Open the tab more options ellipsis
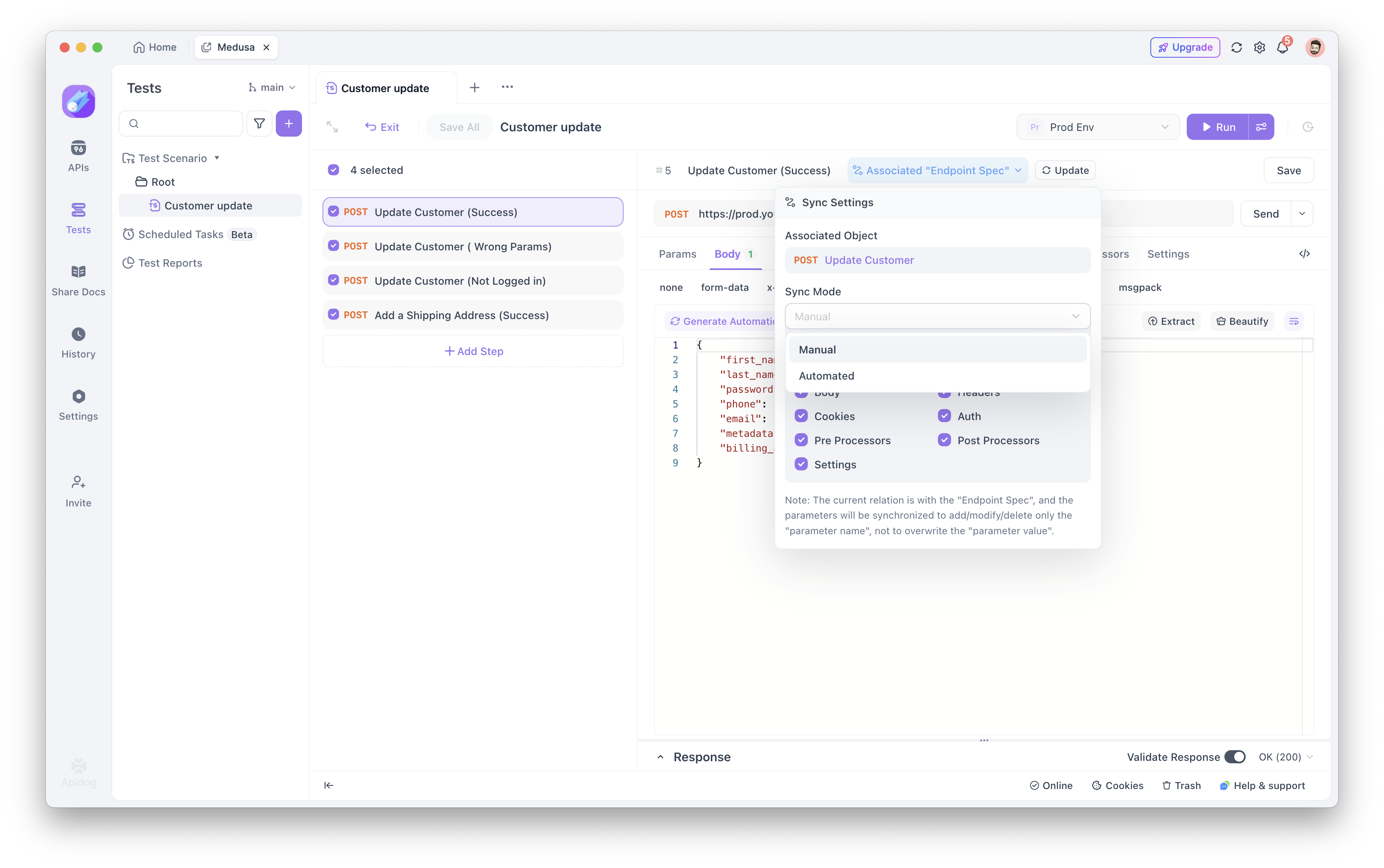This screenshot has width=1384, height=868. click(507, 87)
